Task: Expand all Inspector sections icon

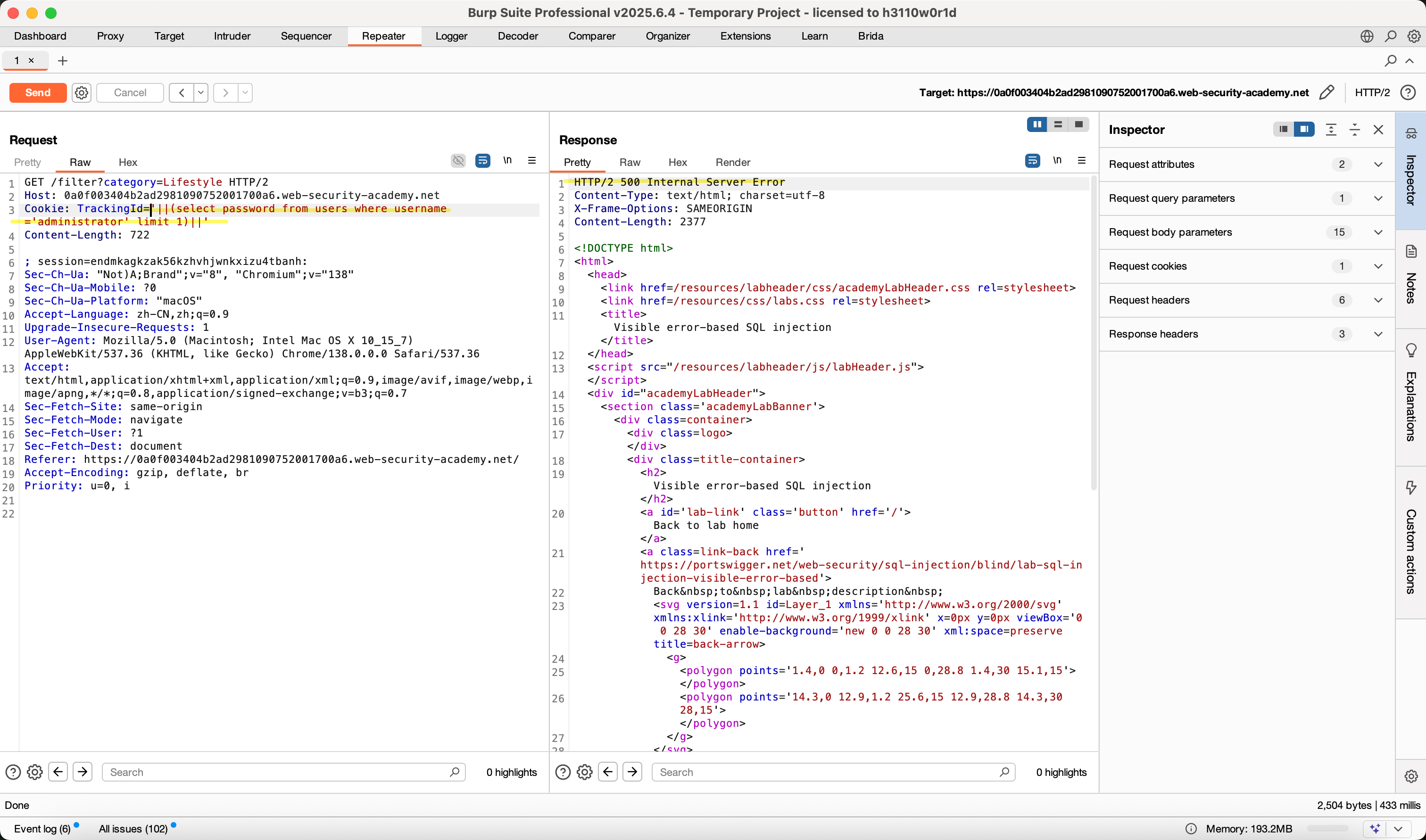Action: tap(1331, 130)
